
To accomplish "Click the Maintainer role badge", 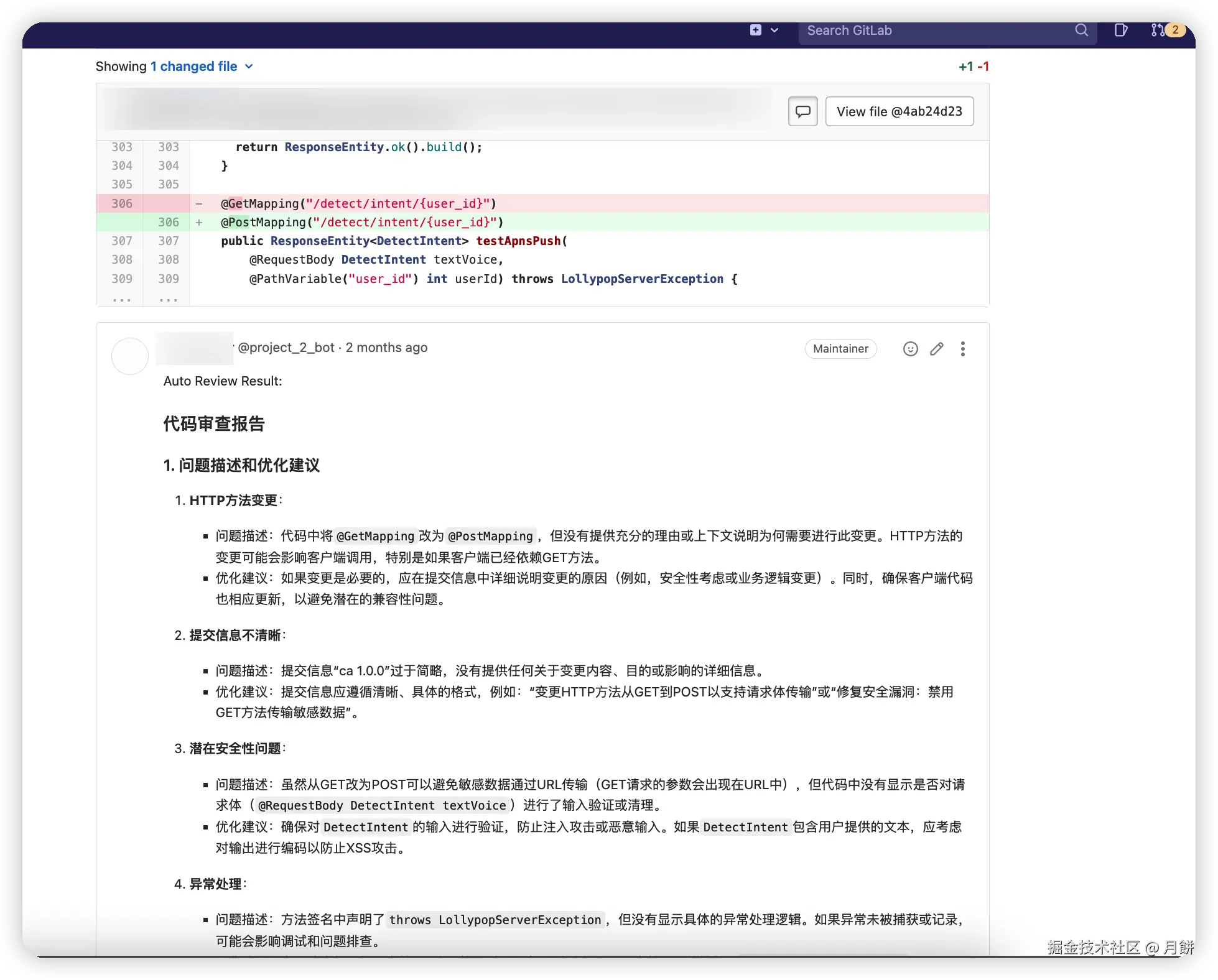I will tap(840, 349).
